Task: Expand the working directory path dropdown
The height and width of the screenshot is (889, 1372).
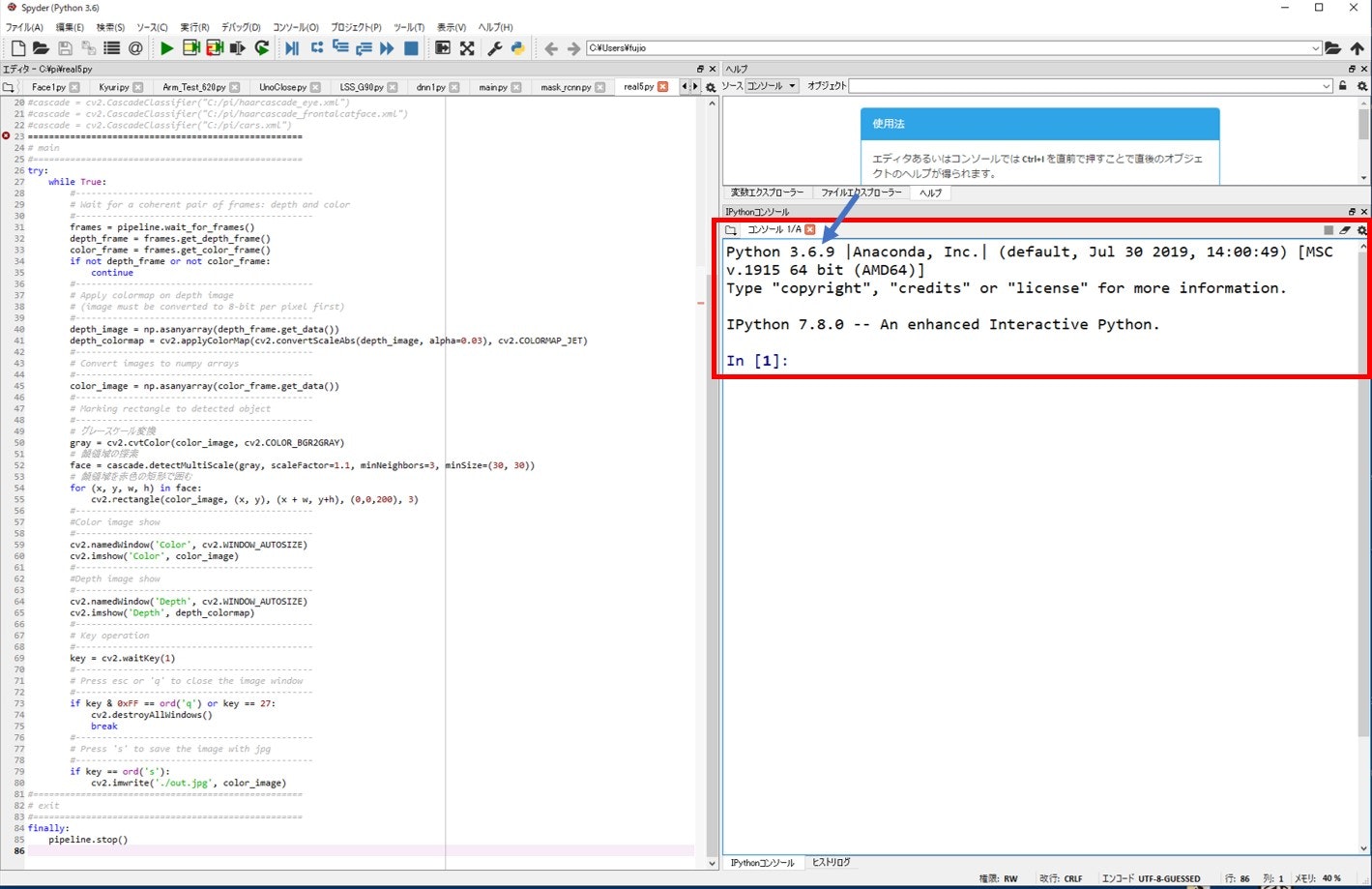Action: click(x=1316, y=48)
